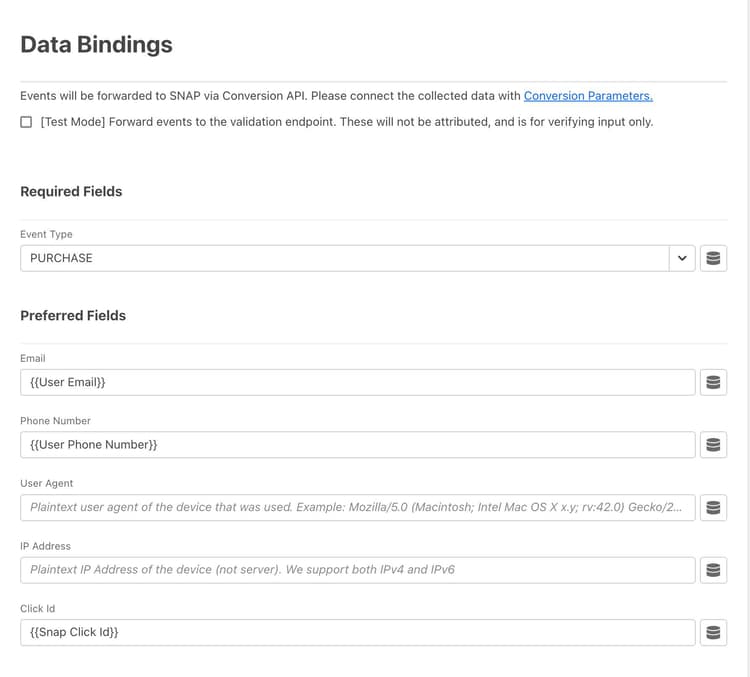Enable the Test Mode checkbox
This screenshot has height=677, width=750.
point(26,122)
